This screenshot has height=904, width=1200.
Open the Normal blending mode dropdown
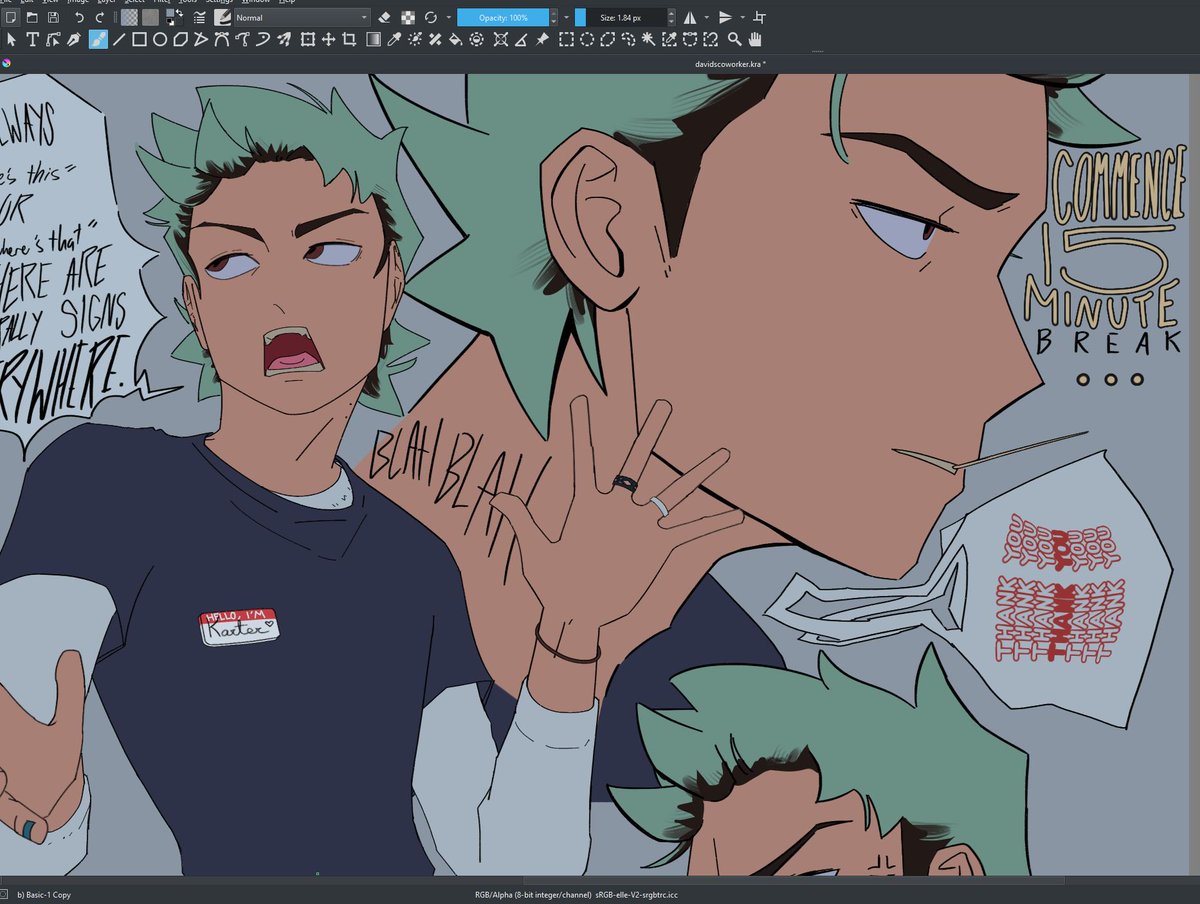[x=302, y=17]
